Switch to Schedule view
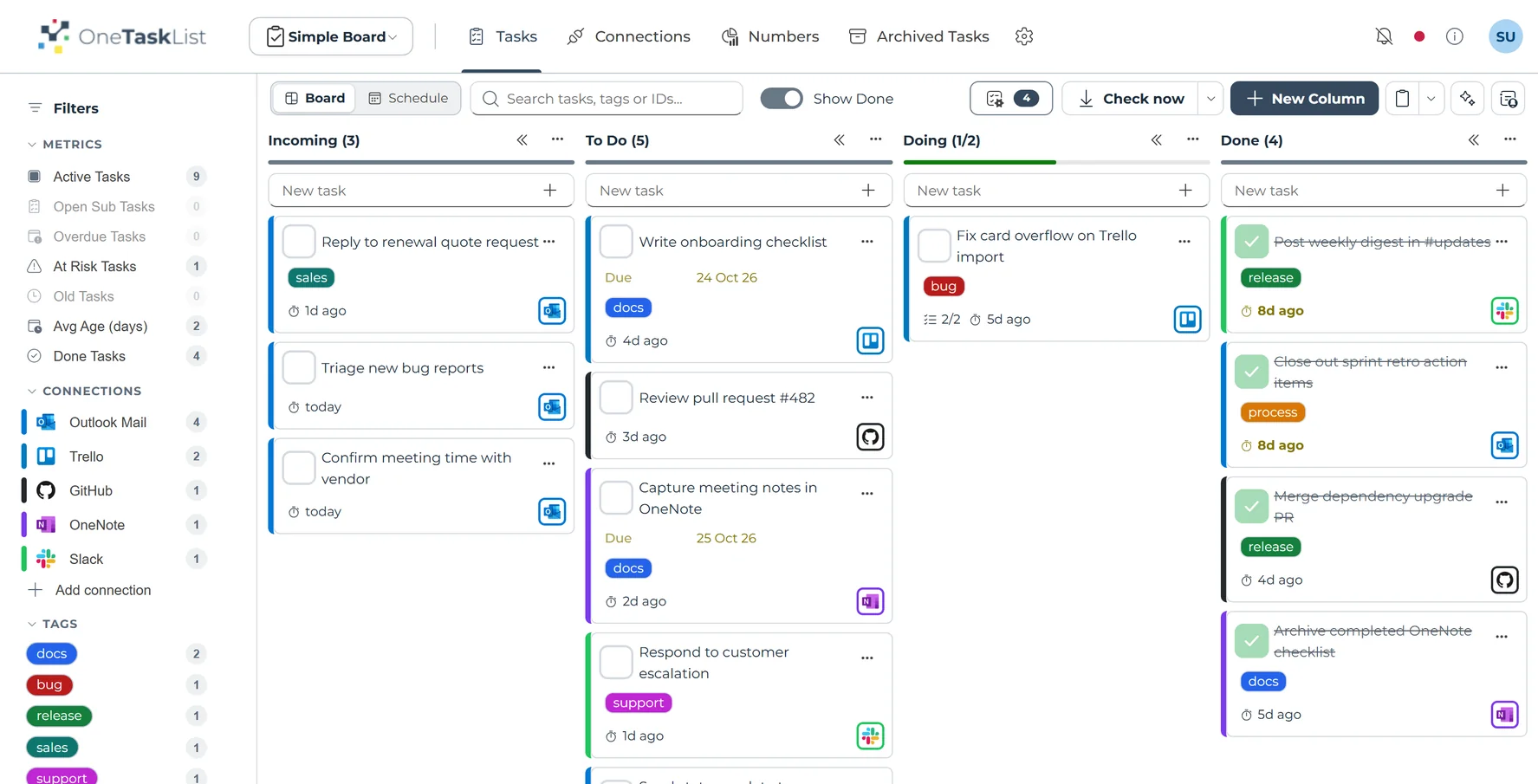Viewport: 1538px width, 784px height. [x=408, y=98]
